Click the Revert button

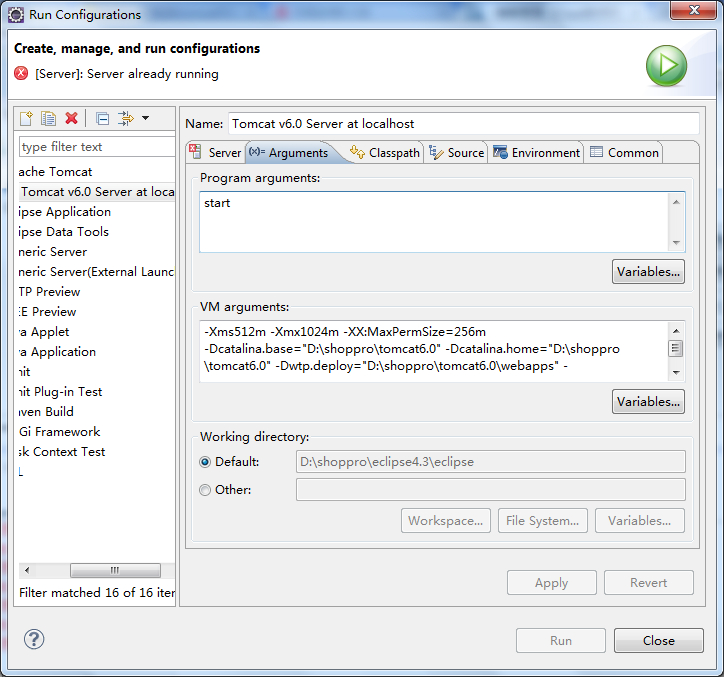pyautogui.click(x=649, y=582)
